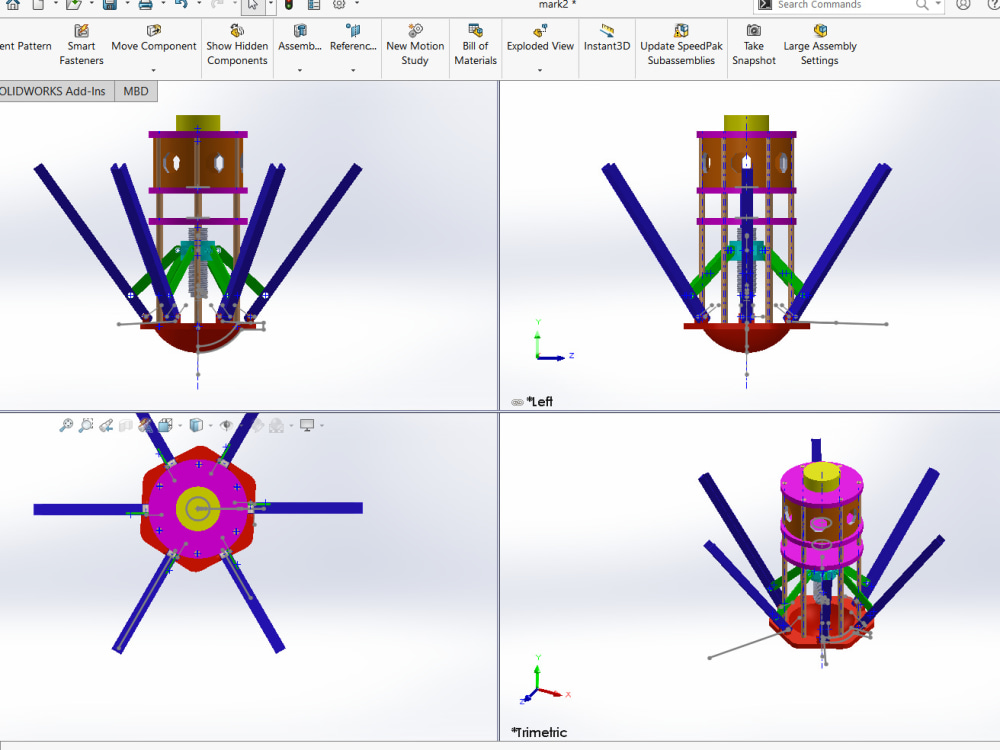Expand the Display Style dropdown
The width and height of the screenshot is (1000, 750).
(211, 425)
